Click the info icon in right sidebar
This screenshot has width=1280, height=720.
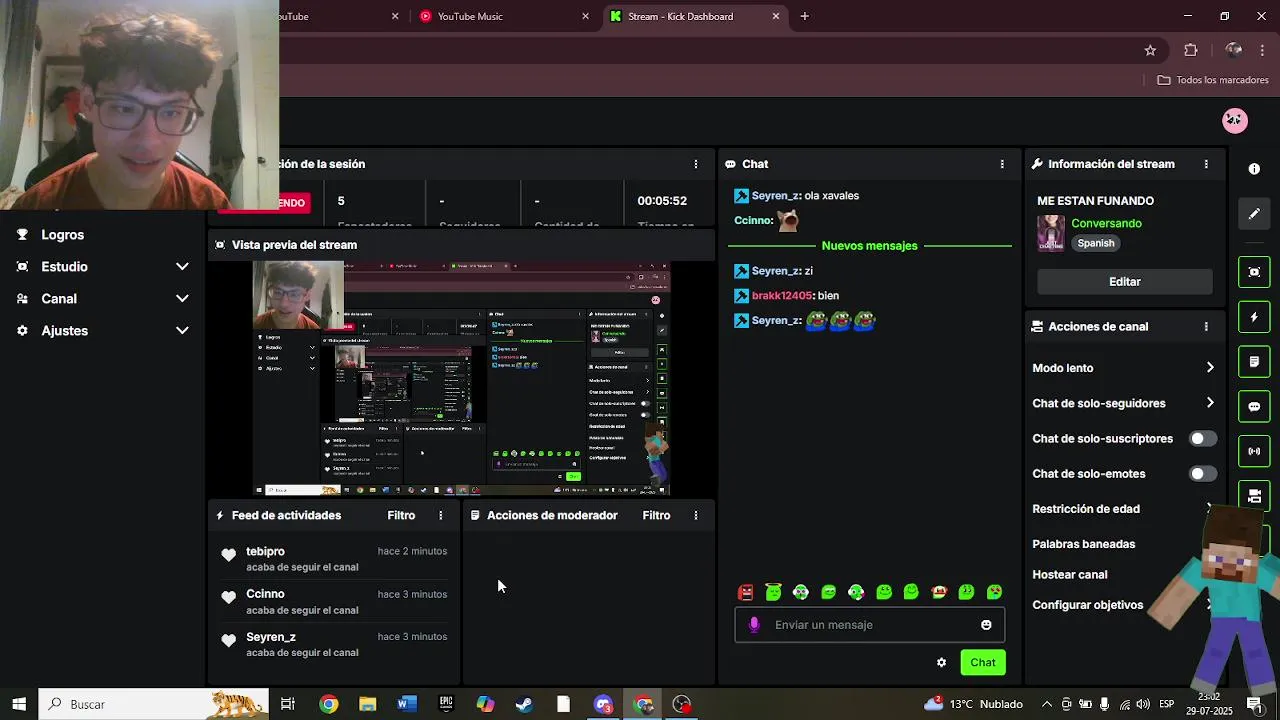[x=1254, y=169]
